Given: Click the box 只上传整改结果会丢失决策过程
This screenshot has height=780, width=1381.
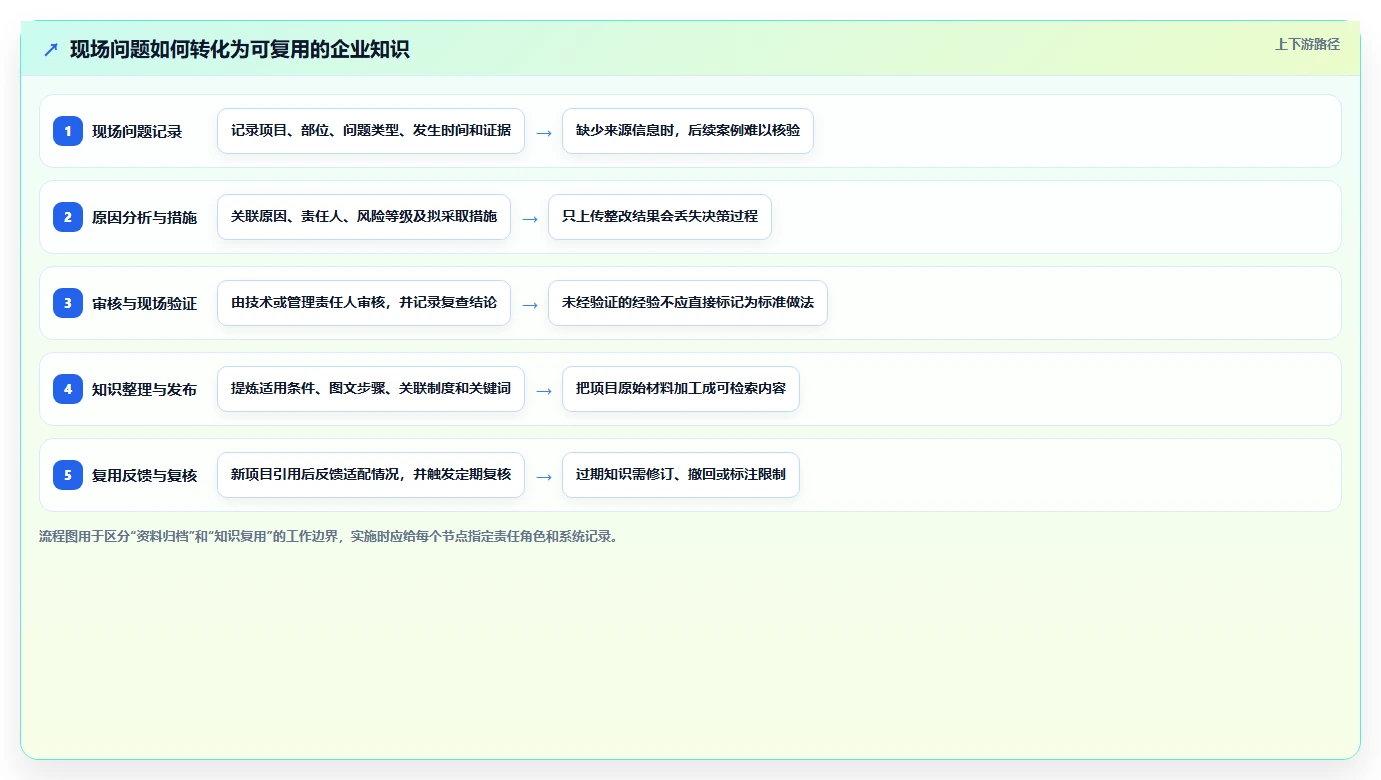Looking at the screenshot, I should pyautogui.click(x=660, y=217).
